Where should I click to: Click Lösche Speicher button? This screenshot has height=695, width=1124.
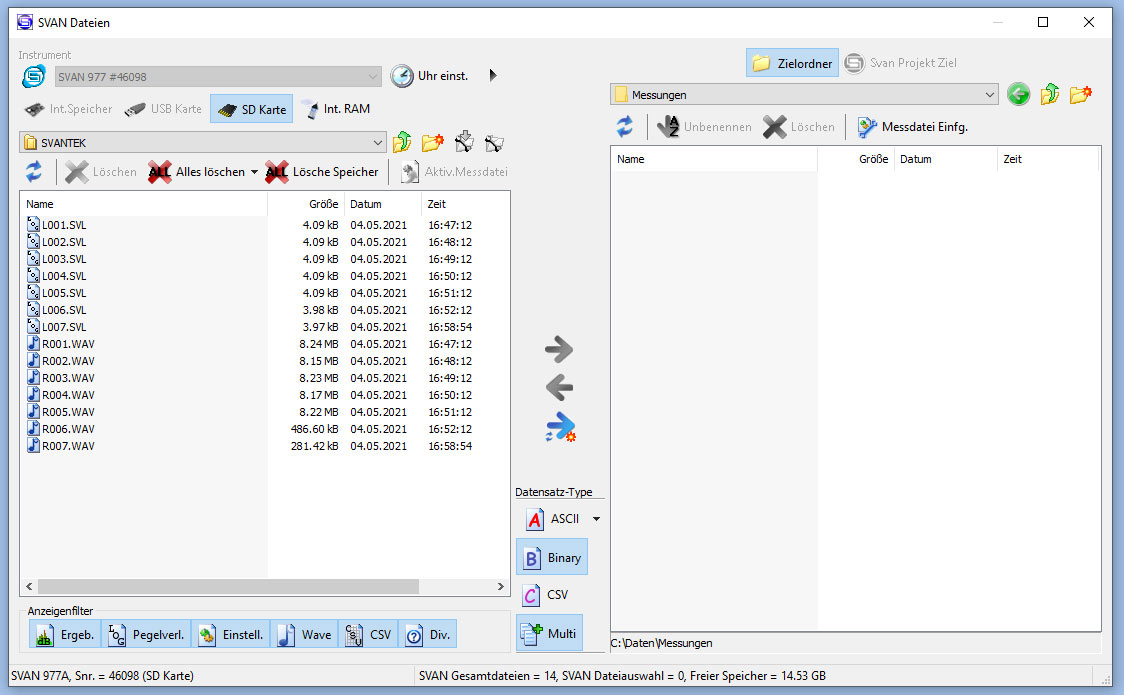[x=322, y=172]
